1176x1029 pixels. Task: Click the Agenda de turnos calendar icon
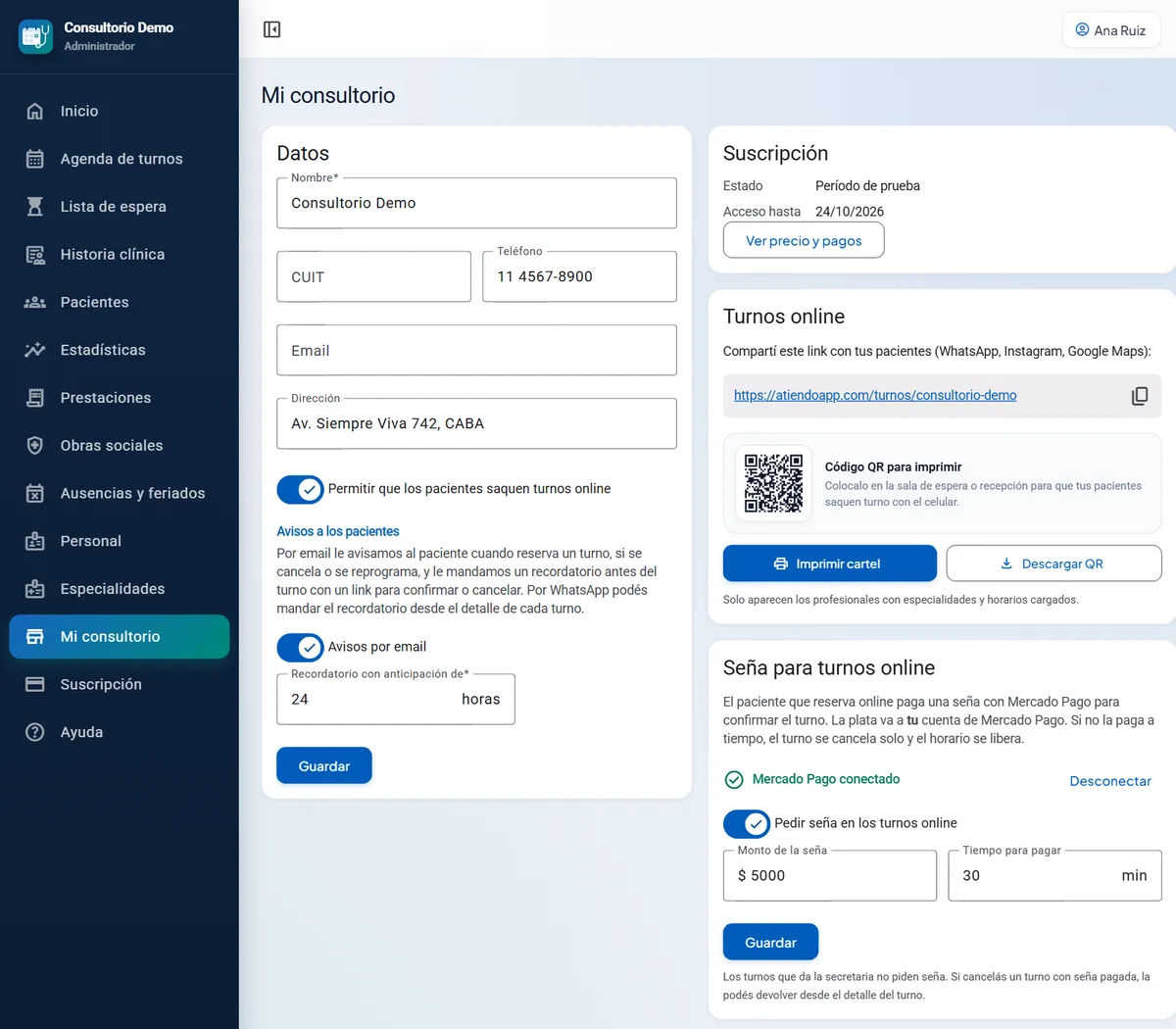pos(35,159)
